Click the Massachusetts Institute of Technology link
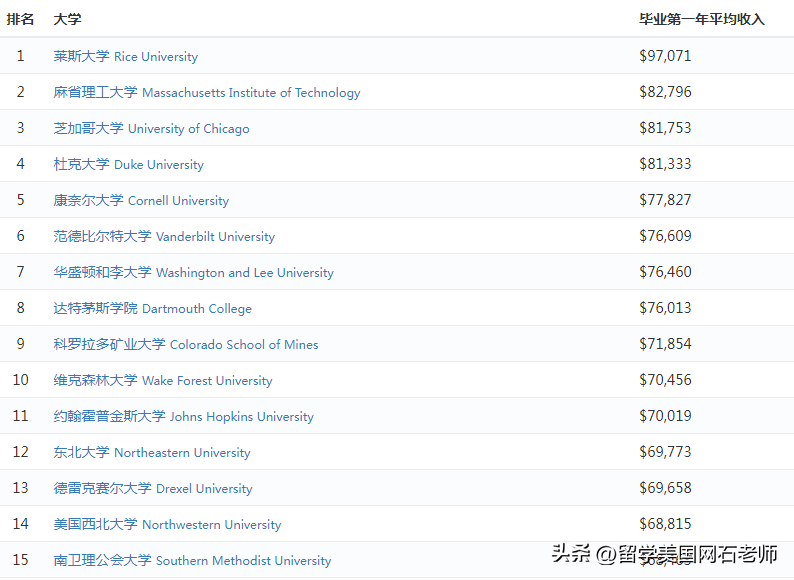This screenshot has width=794, height=580. point(207,93)
